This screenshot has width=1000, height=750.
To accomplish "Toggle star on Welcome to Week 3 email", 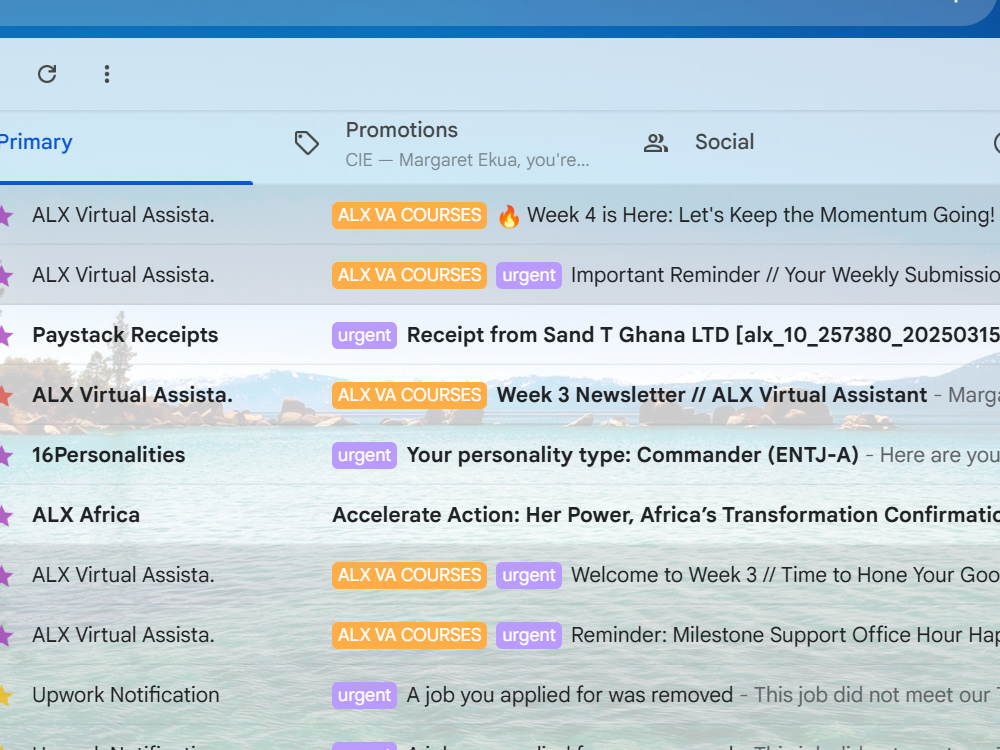I will click(x=5, y=575).
